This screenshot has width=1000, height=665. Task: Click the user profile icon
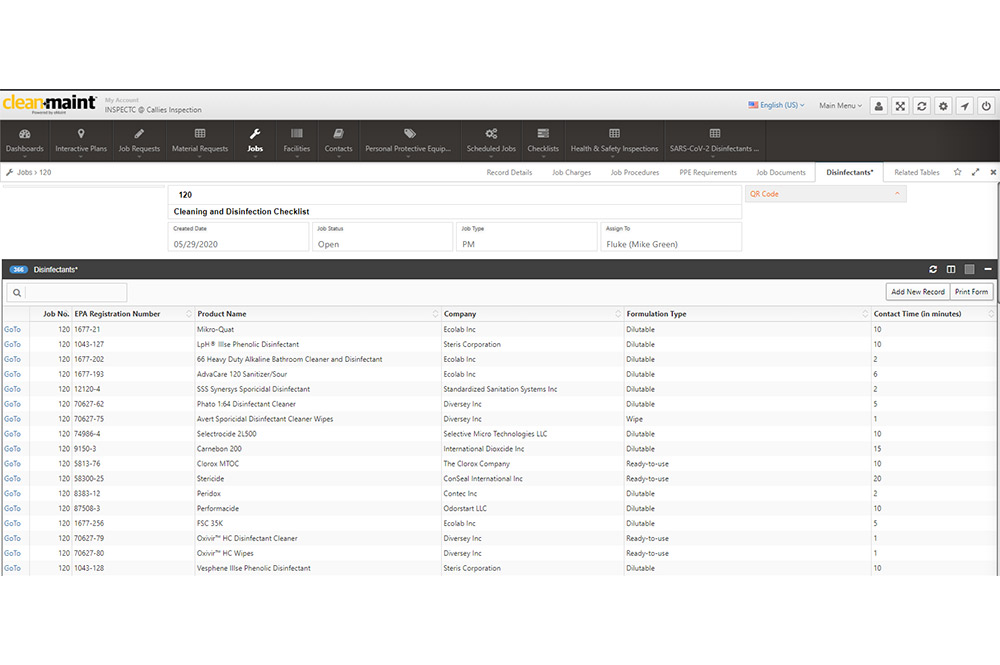(x=879, y=106)
